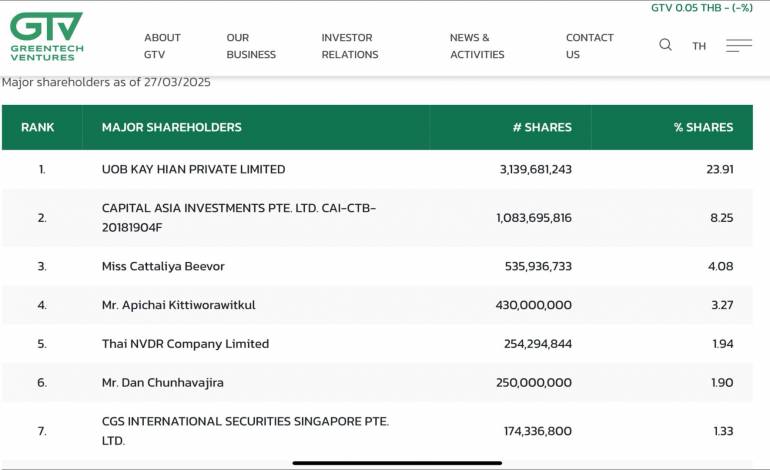Switch language to TH
This screenshot has width=770, height=470.
[x=699, y=46]
